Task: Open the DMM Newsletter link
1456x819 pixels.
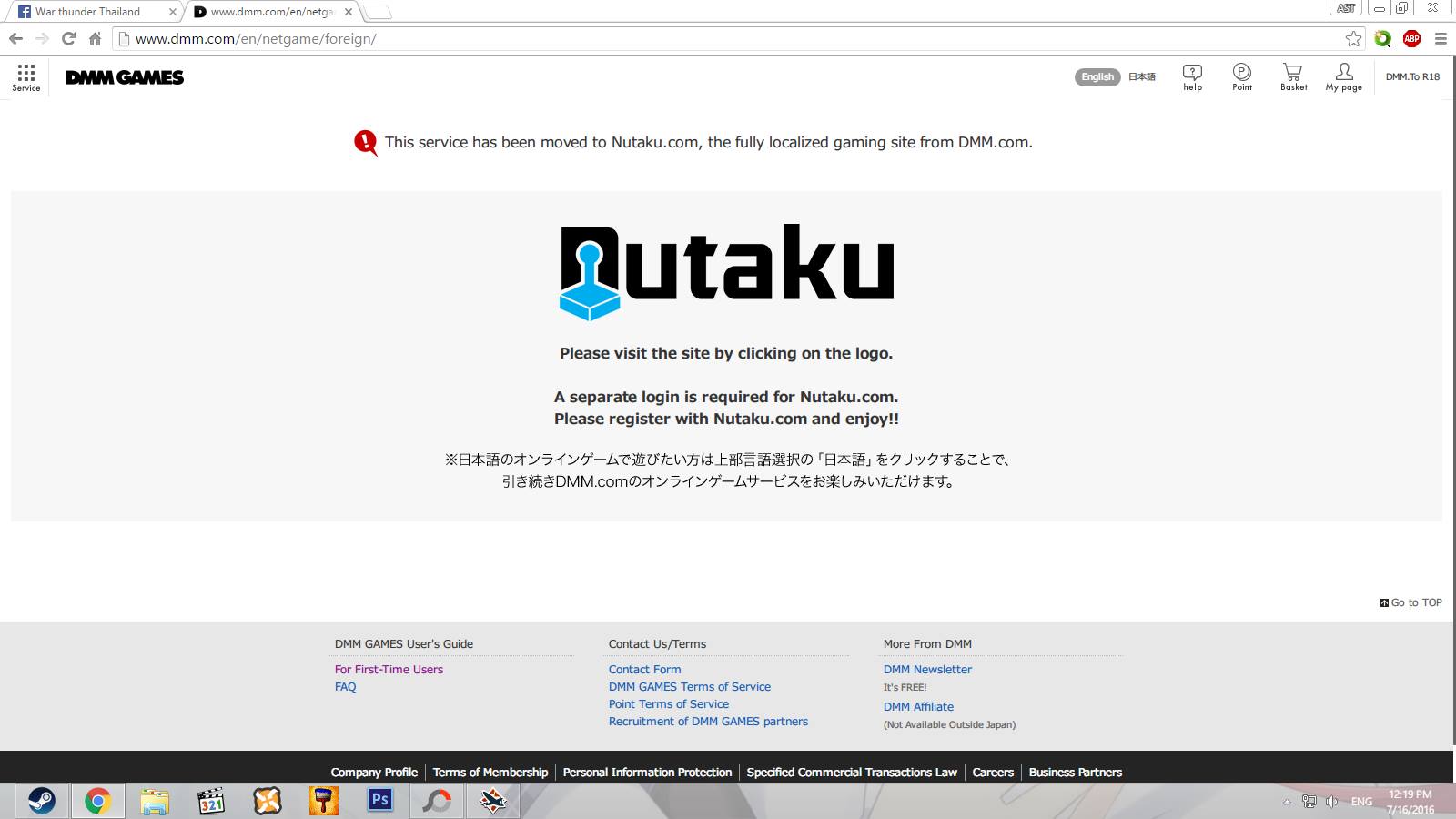Action: (x=927, y=669)
